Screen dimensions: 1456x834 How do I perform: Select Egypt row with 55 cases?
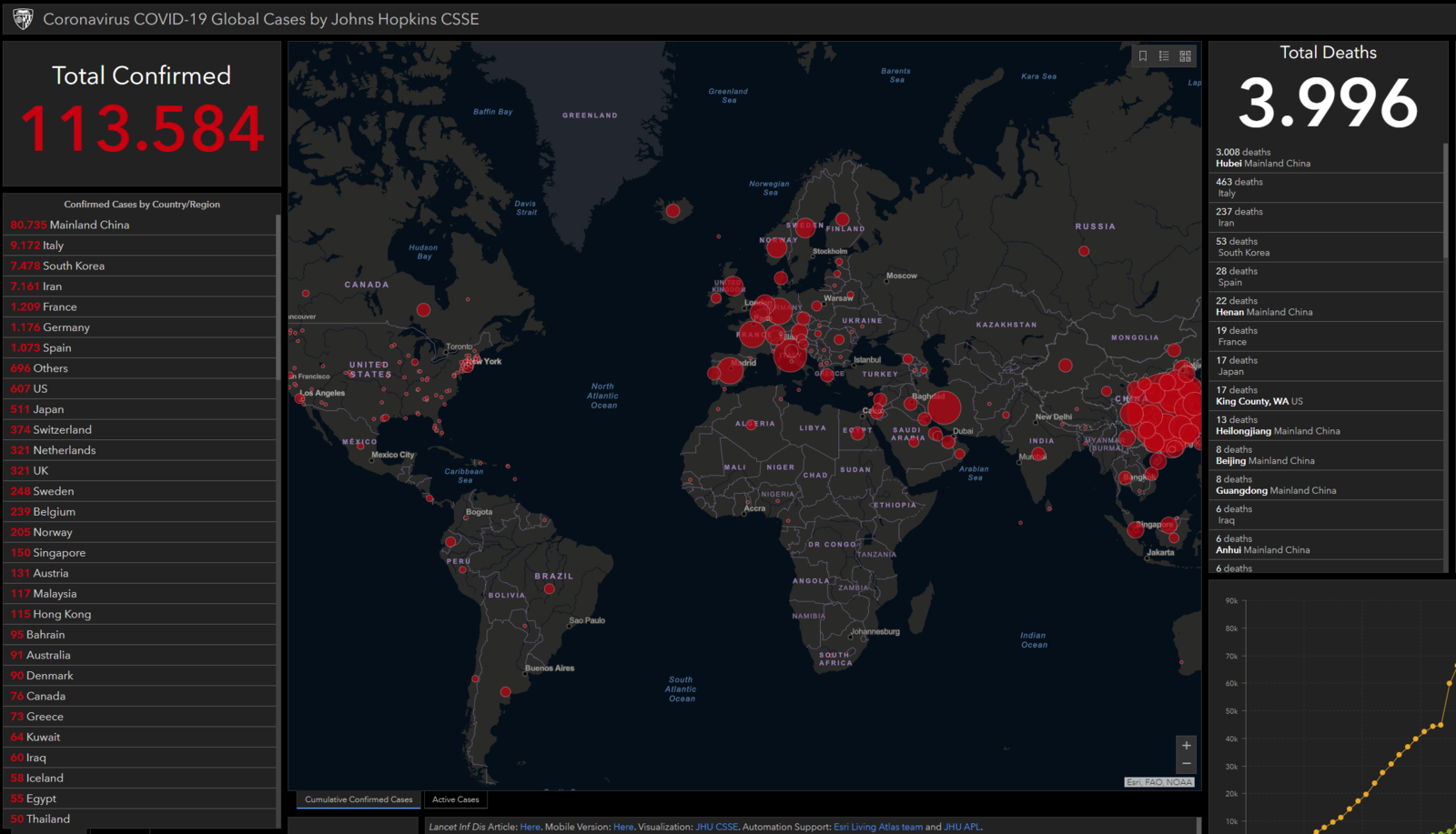pyautogui.click(x=139, y=799)
